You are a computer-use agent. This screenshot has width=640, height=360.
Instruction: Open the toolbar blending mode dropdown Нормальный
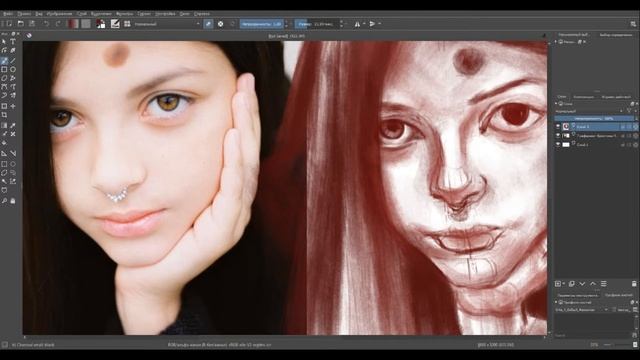(x=167, y=24)
